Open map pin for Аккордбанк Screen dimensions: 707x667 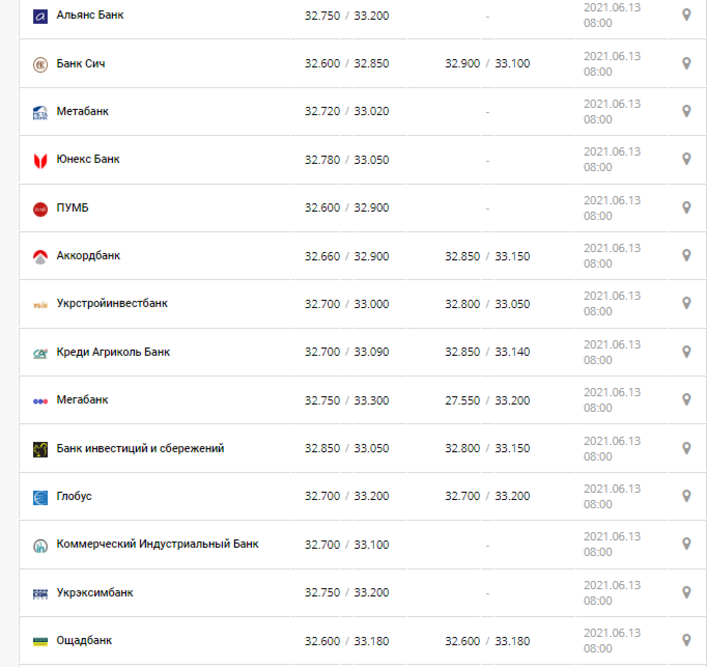686,255
